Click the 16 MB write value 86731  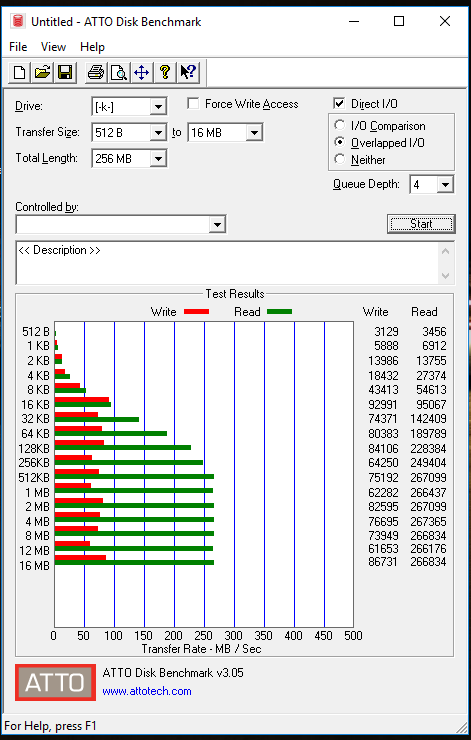383,562
